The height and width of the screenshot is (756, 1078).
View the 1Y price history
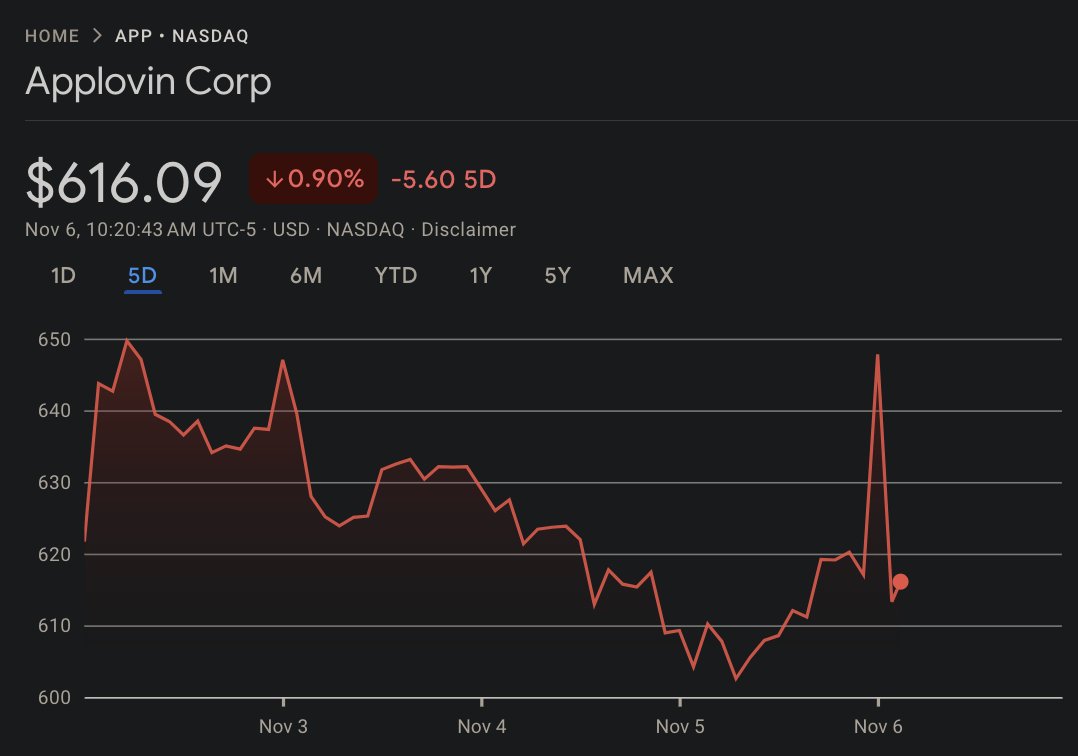[x=480, y=275]
